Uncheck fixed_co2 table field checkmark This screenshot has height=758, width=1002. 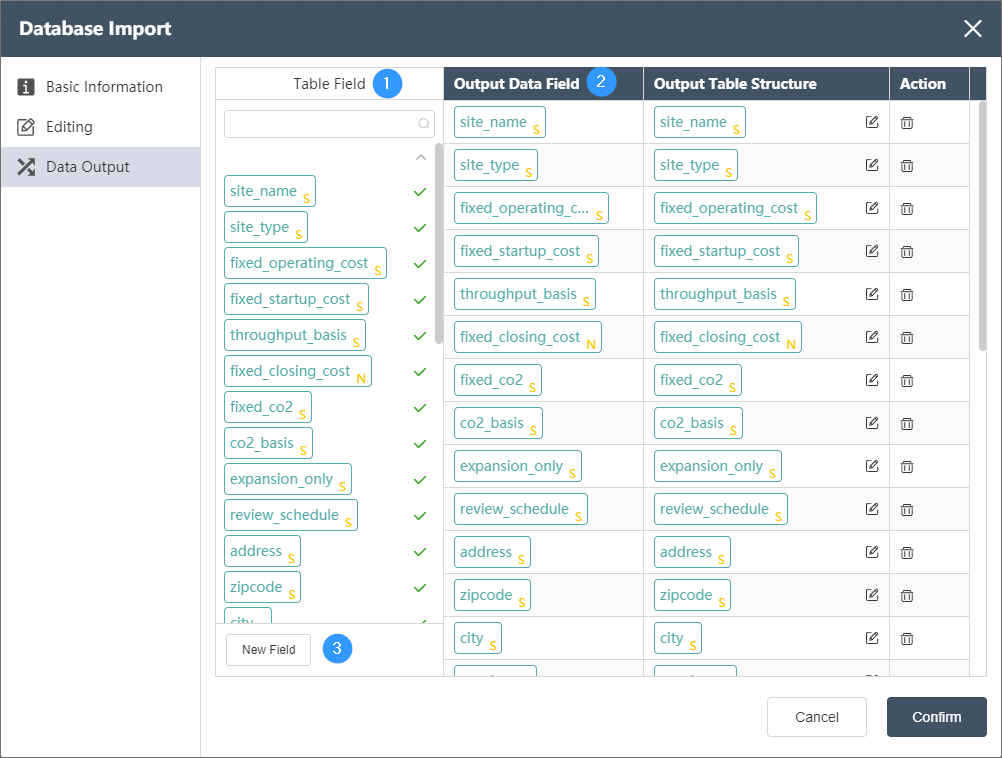(x=420, y=408)
